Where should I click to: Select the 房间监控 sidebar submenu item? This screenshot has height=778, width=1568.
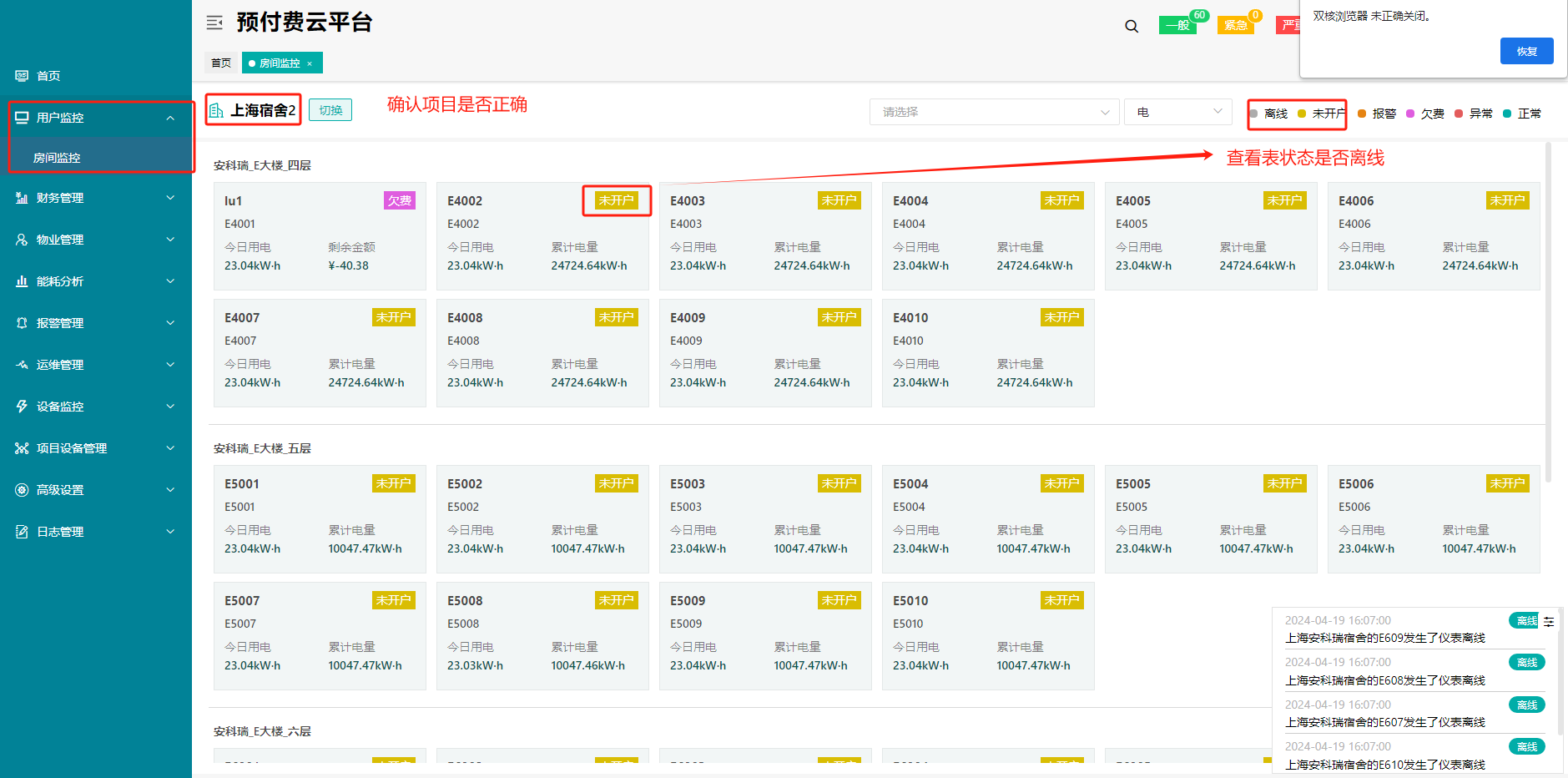(x=57, y=158)
